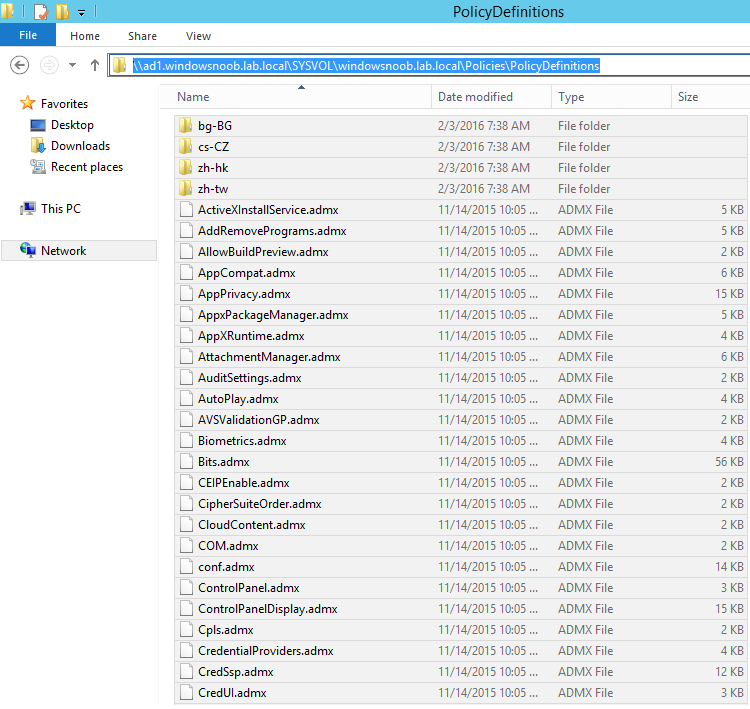
Task: Click the AVSValidationGP.admx file icon
Action: pos(186,420)
